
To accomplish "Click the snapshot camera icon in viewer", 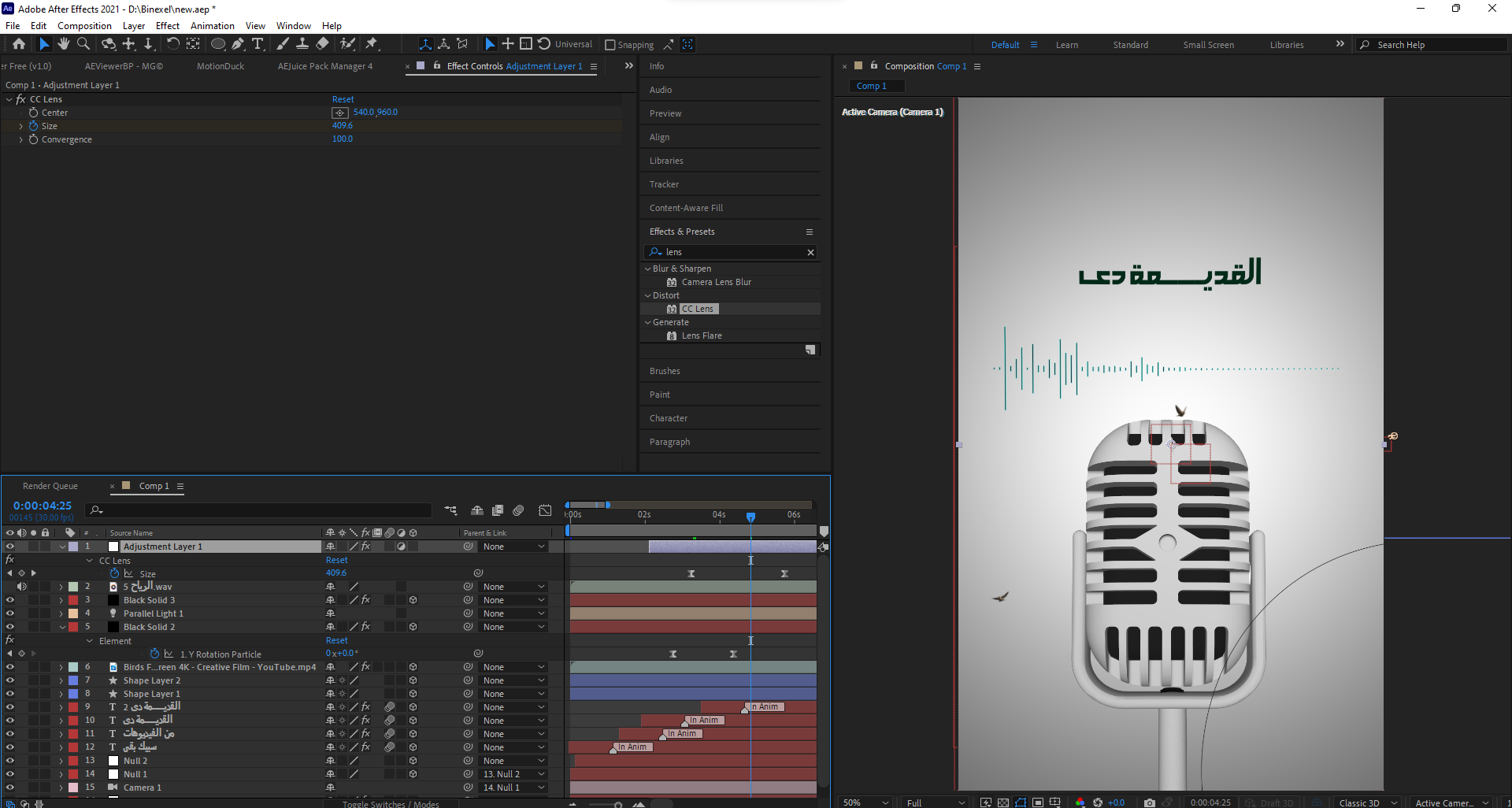I will pos(1149,802).
